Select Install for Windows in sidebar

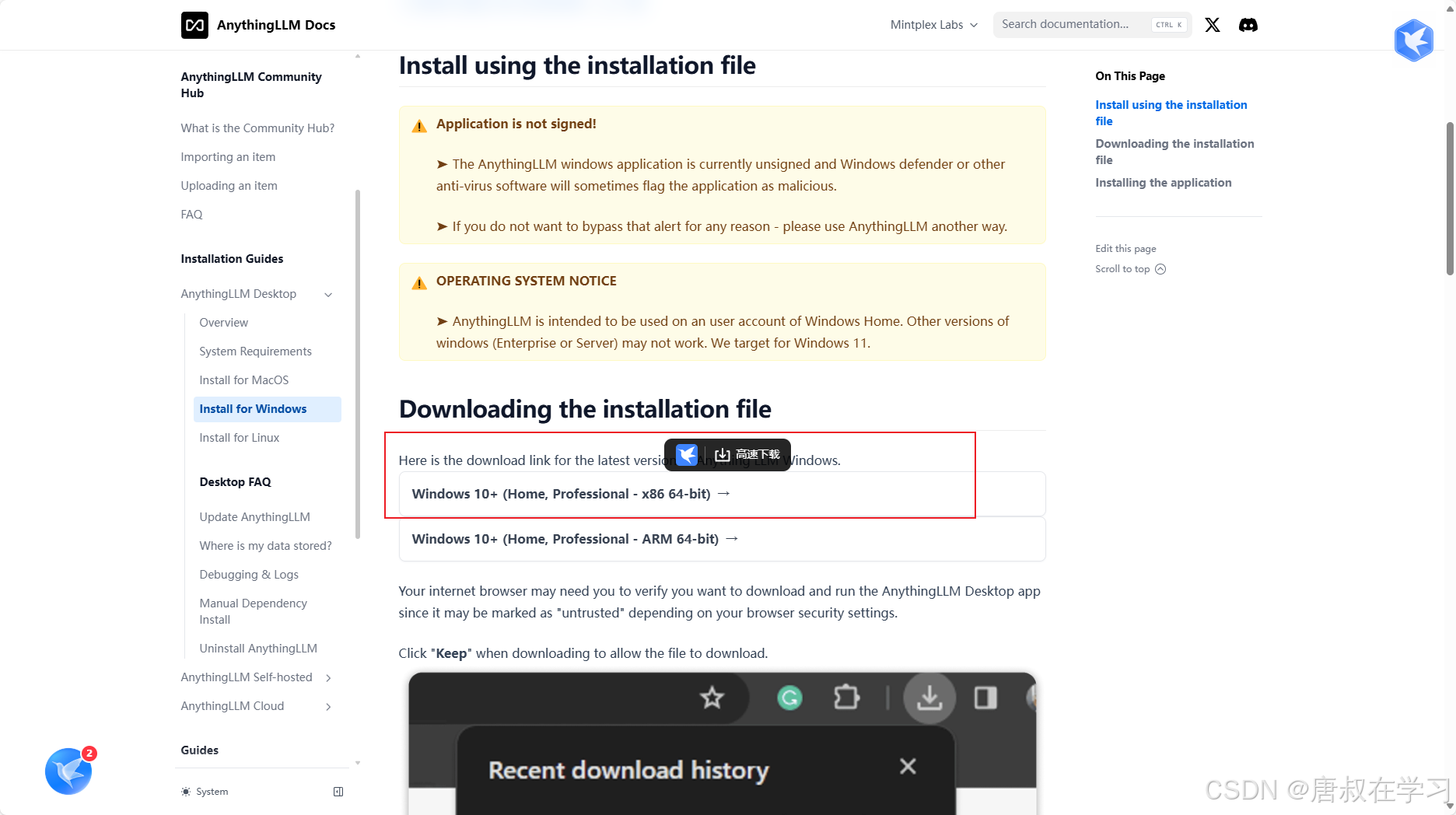tap(268, 409)
